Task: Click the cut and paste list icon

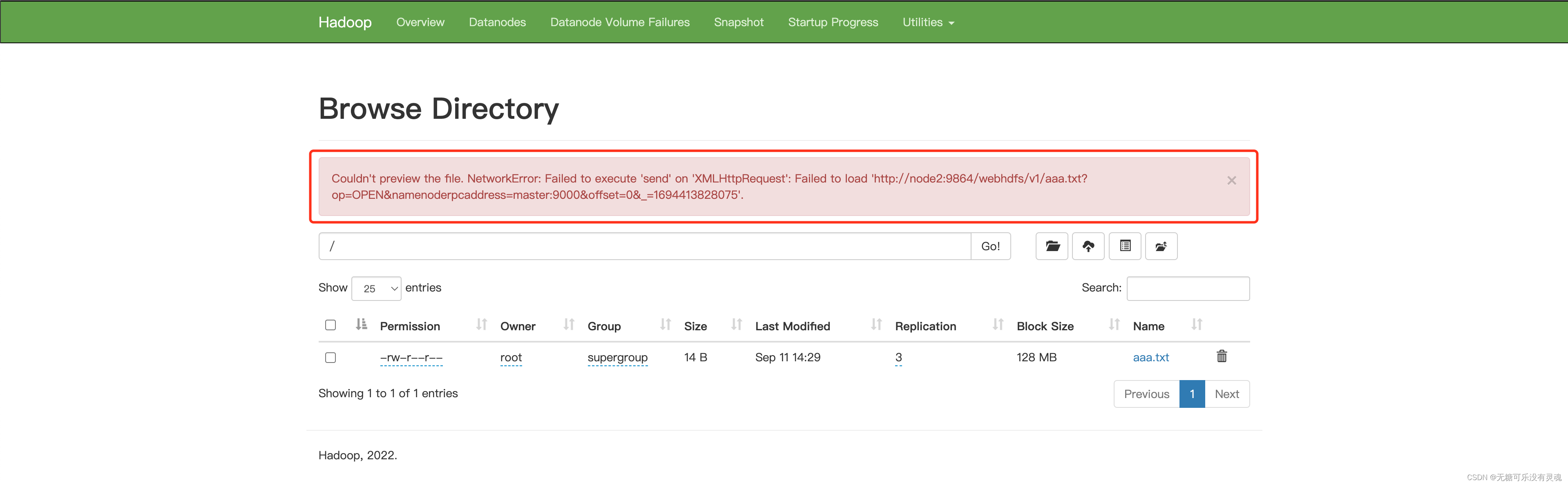Action: tap(1124, 246)
